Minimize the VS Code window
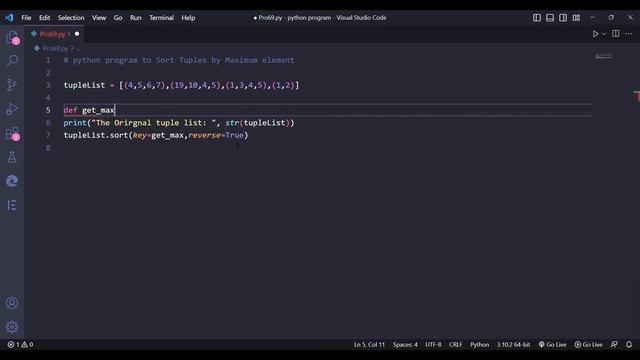This screenshot has height=360, width=640. 592,18
